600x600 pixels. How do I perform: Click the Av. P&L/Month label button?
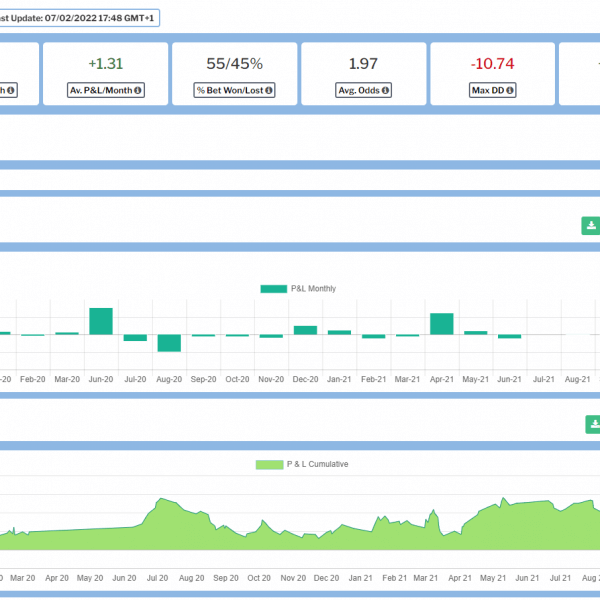click(106, 90)
